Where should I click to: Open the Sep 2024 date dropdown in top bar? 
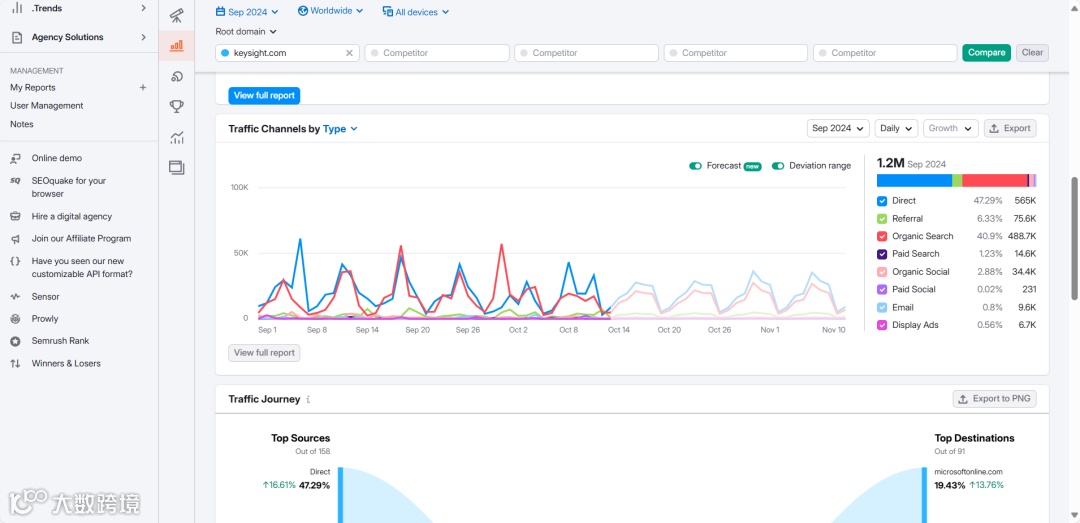(x=247, y=12)
